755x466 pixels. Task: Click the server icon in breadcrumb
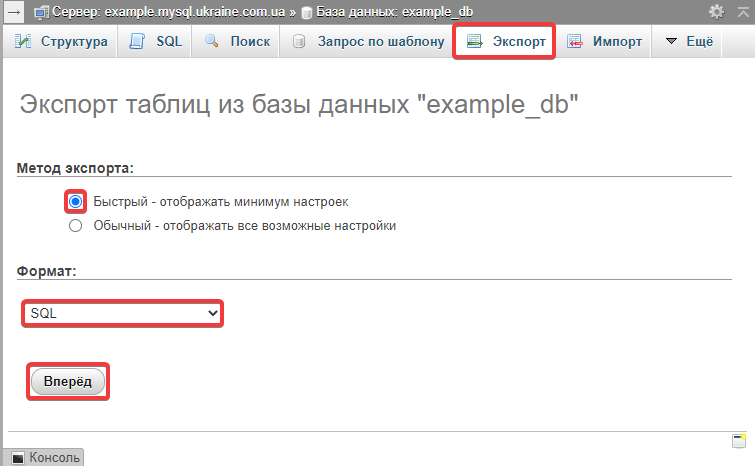[x=41, y=12]
